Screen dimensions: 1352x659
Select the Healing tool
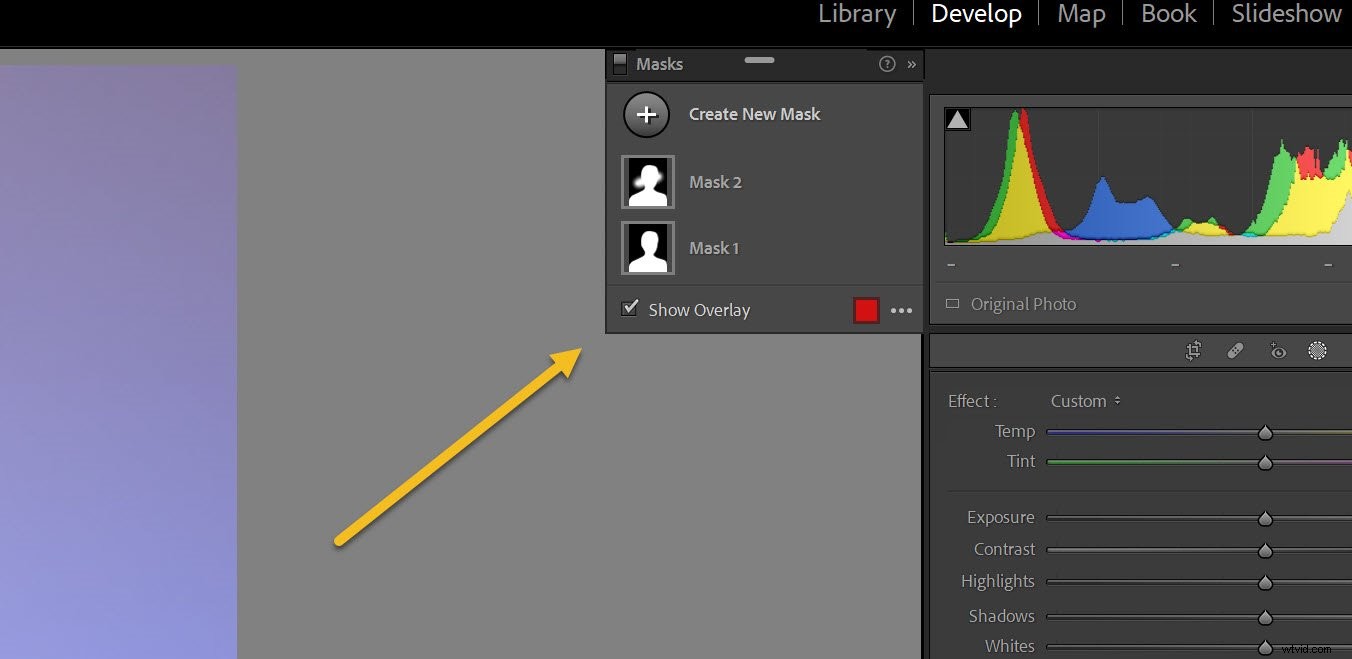[1235, 350]
